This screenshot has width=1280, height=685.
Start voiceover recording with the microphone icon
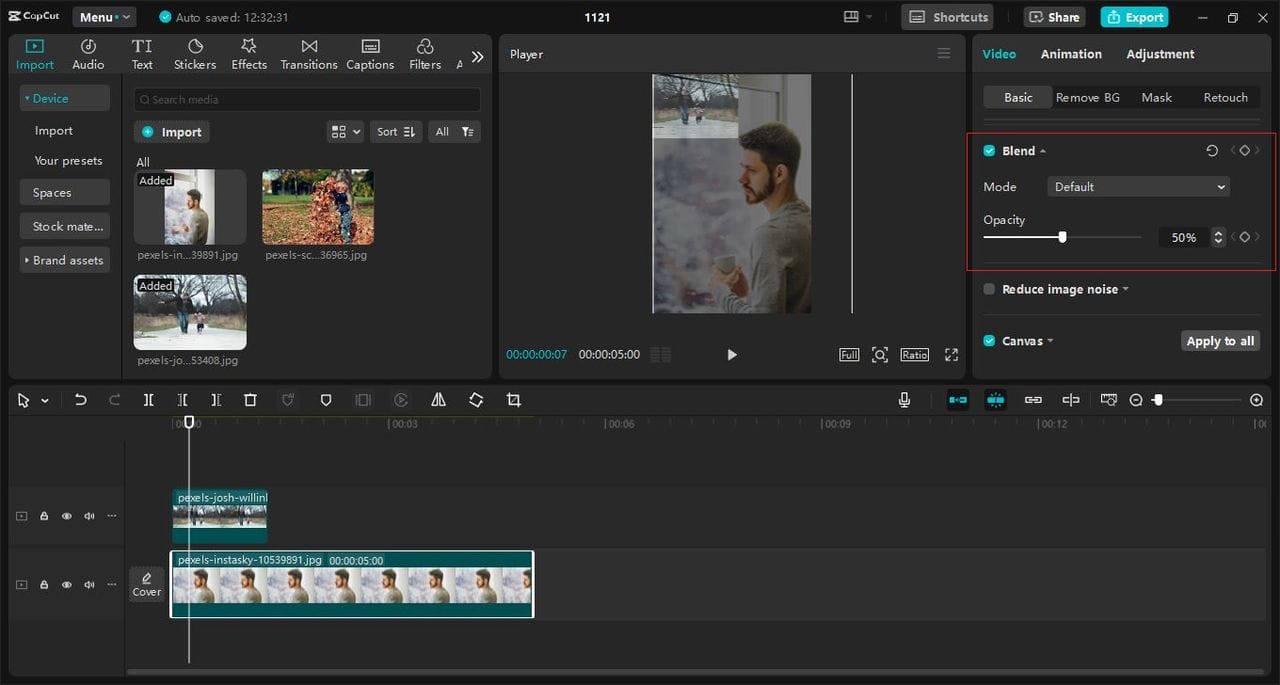click(x=904, y=400)
